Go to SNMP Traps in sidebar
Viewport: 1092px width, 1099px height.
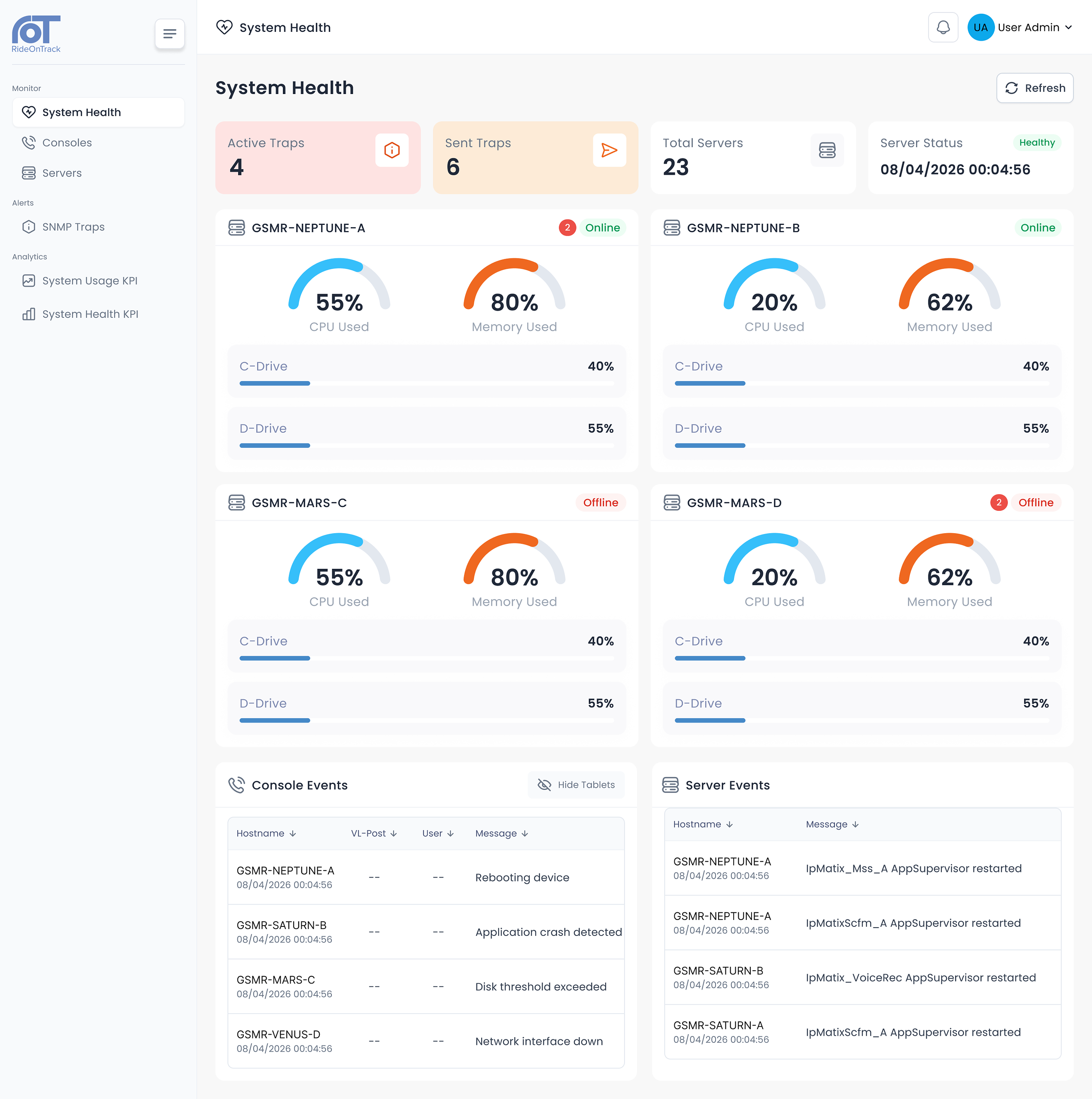pyautogui.click(x=98, y=227)
